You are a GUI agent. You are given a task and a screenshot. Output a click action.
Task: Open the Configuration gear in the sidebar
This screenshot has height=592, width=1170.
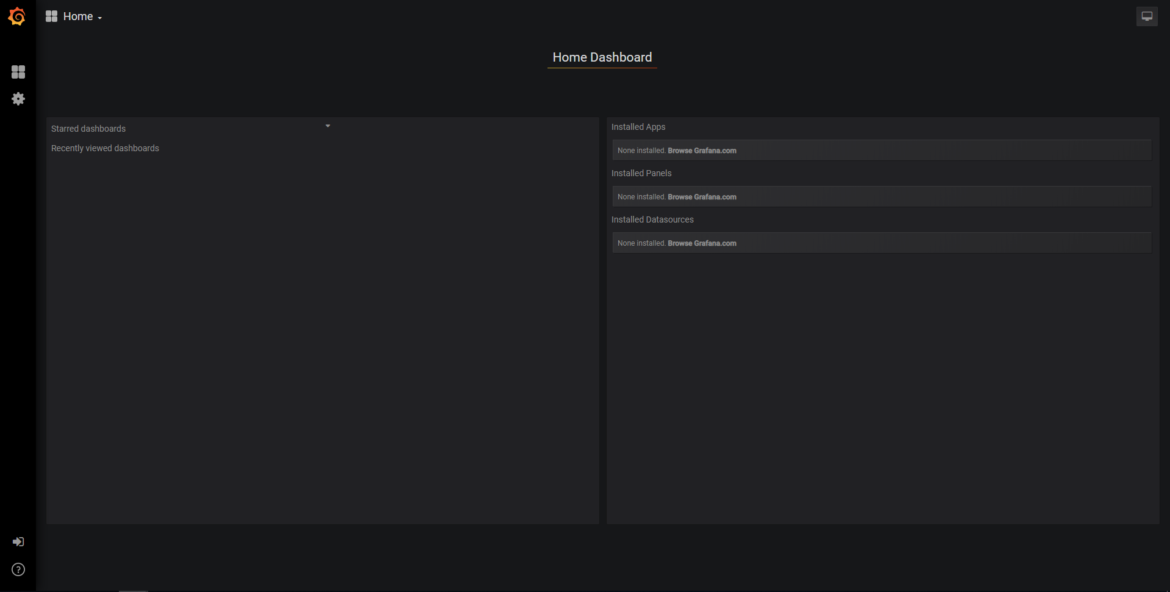click(17, 98)
